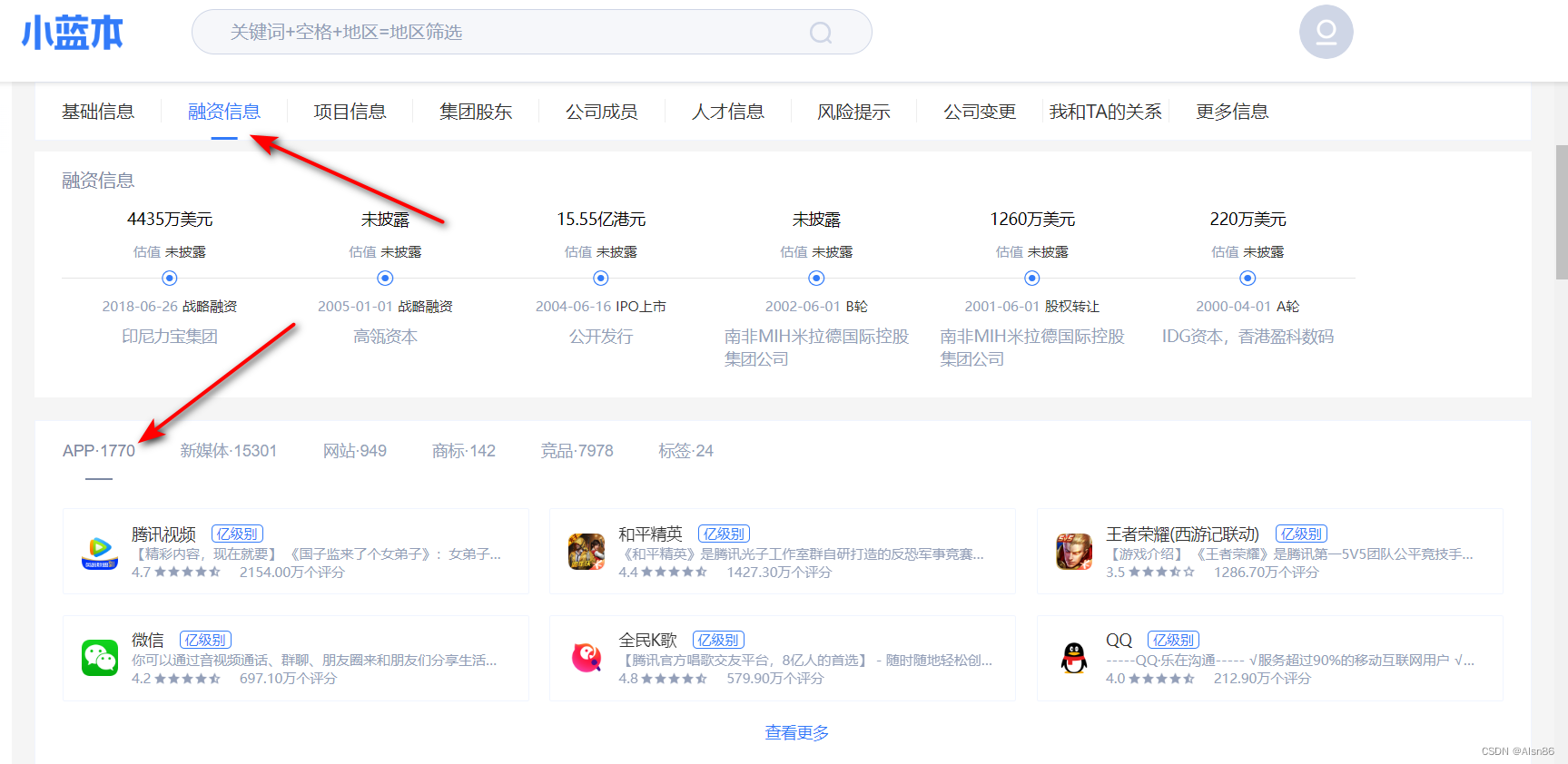Open investor 高瓴资本
Screen dimensions: 1568x764
[x=385, y=337]
